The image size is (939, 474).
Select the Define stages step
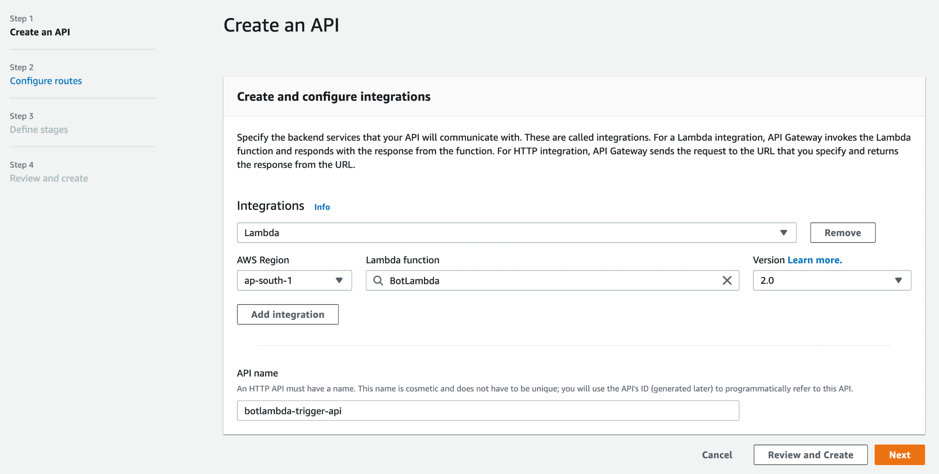pyautogui.click(x=39, y=130)
